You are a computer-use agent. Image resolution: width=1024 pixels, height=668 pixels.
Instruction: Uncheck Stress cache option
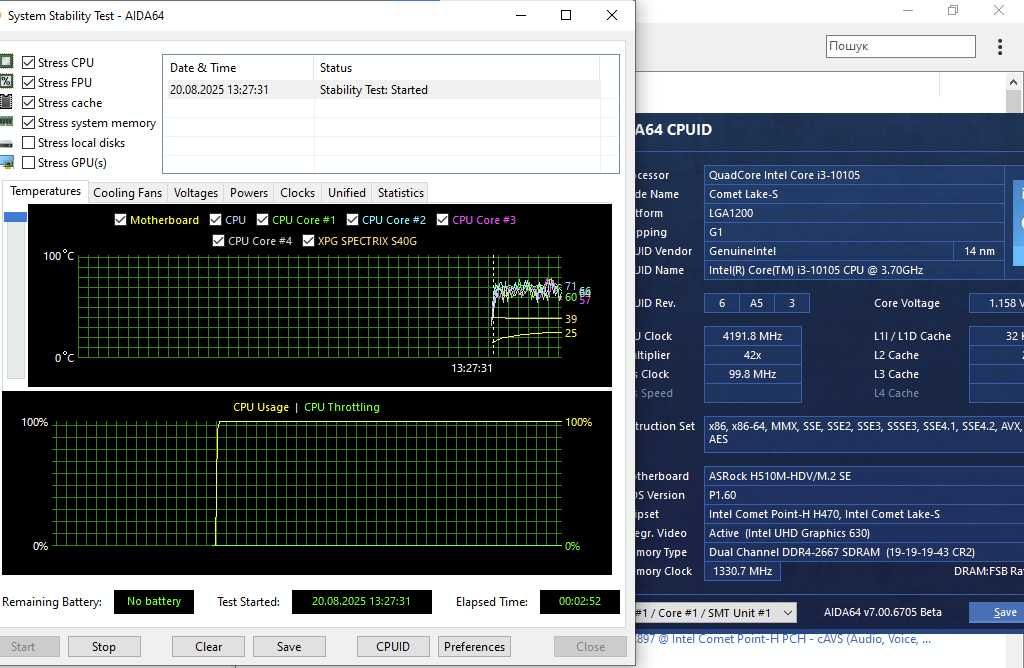click(x=28, y=103)
